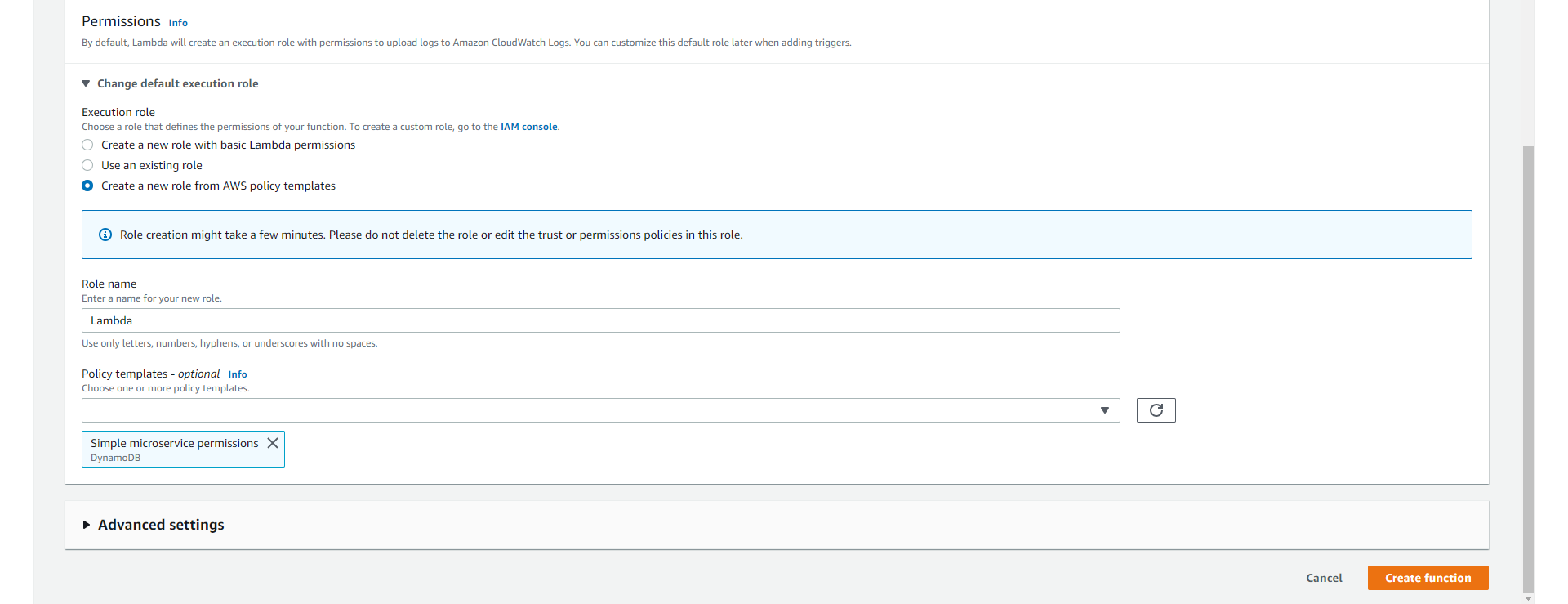Click the Policy templates - optional label
Image resolution: width=1568 pixels, height=604 pixels.
pos(151,374)
